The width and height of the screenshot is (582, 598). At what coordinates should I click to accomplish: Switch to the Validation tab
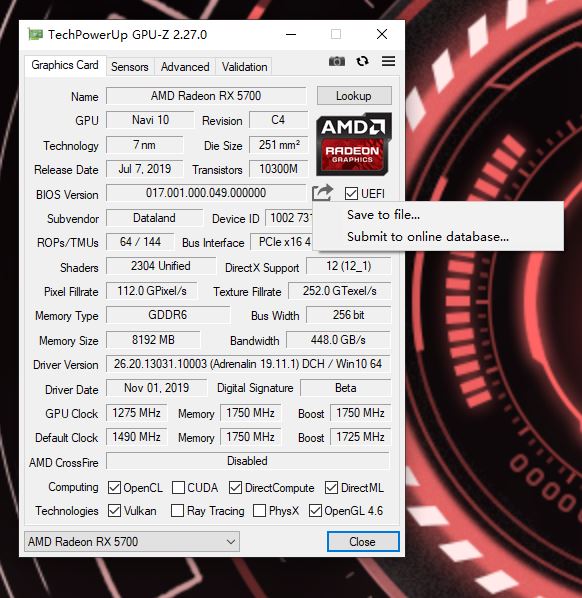coord(244,67)
